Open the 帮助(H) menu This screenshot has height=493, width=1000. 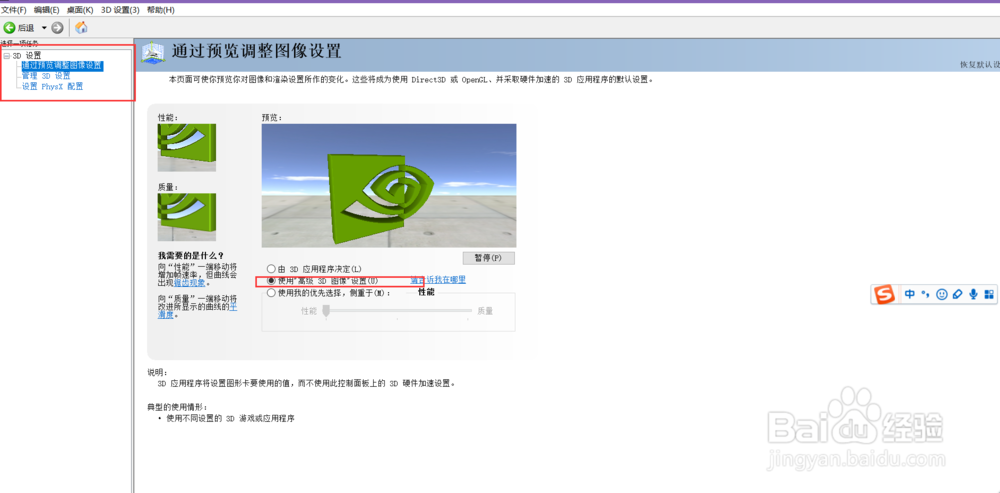tap(160, 10)
